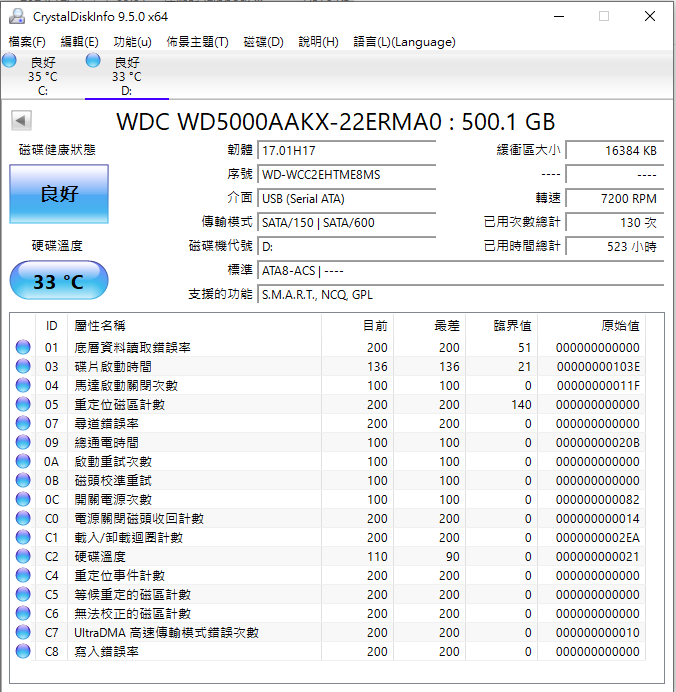
Task: Click the buffer size value 16384 KB
Action: tap(615, 150)
